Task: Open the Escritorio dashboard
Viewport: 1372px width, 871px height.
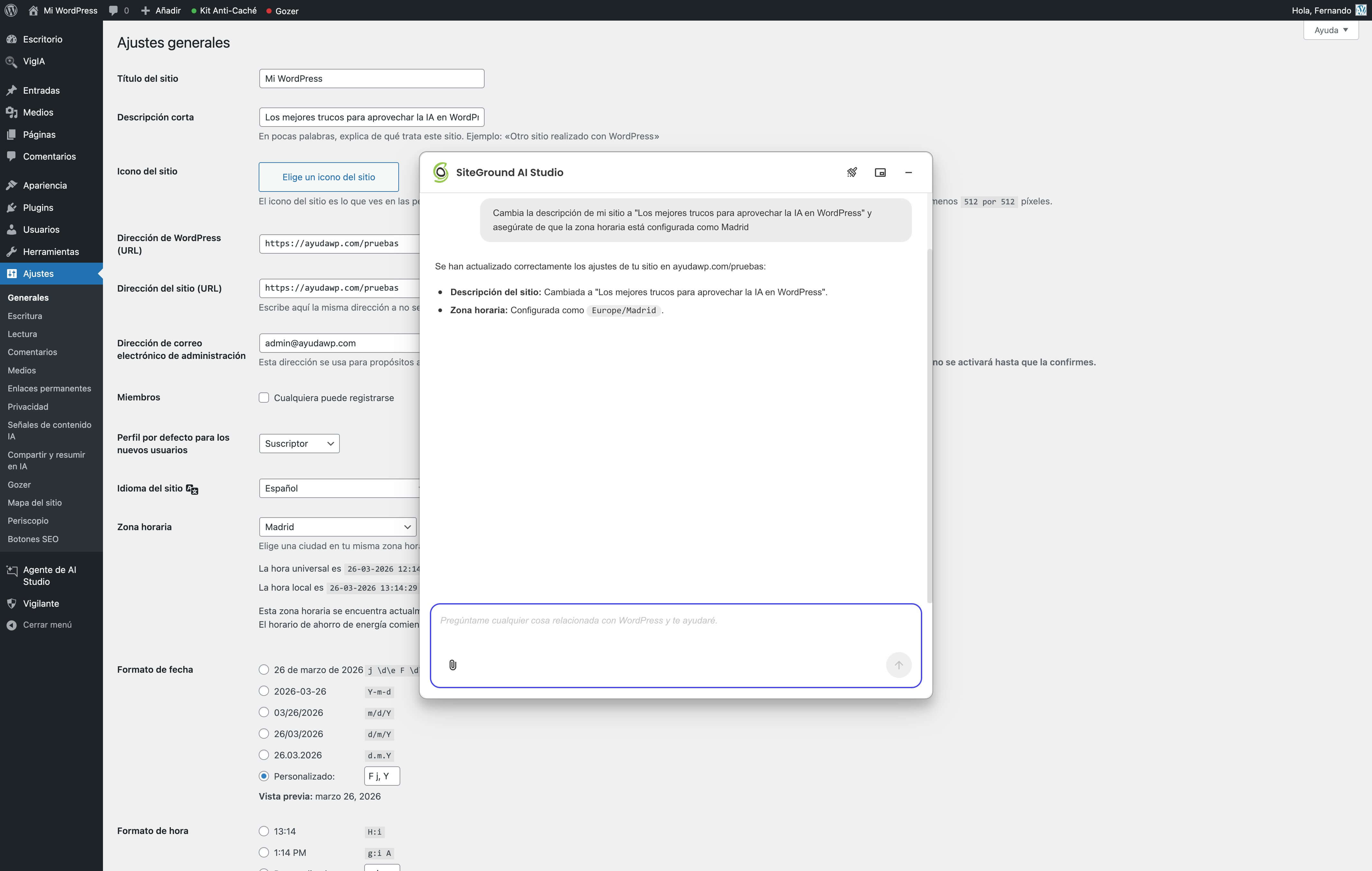Action: 51,39
